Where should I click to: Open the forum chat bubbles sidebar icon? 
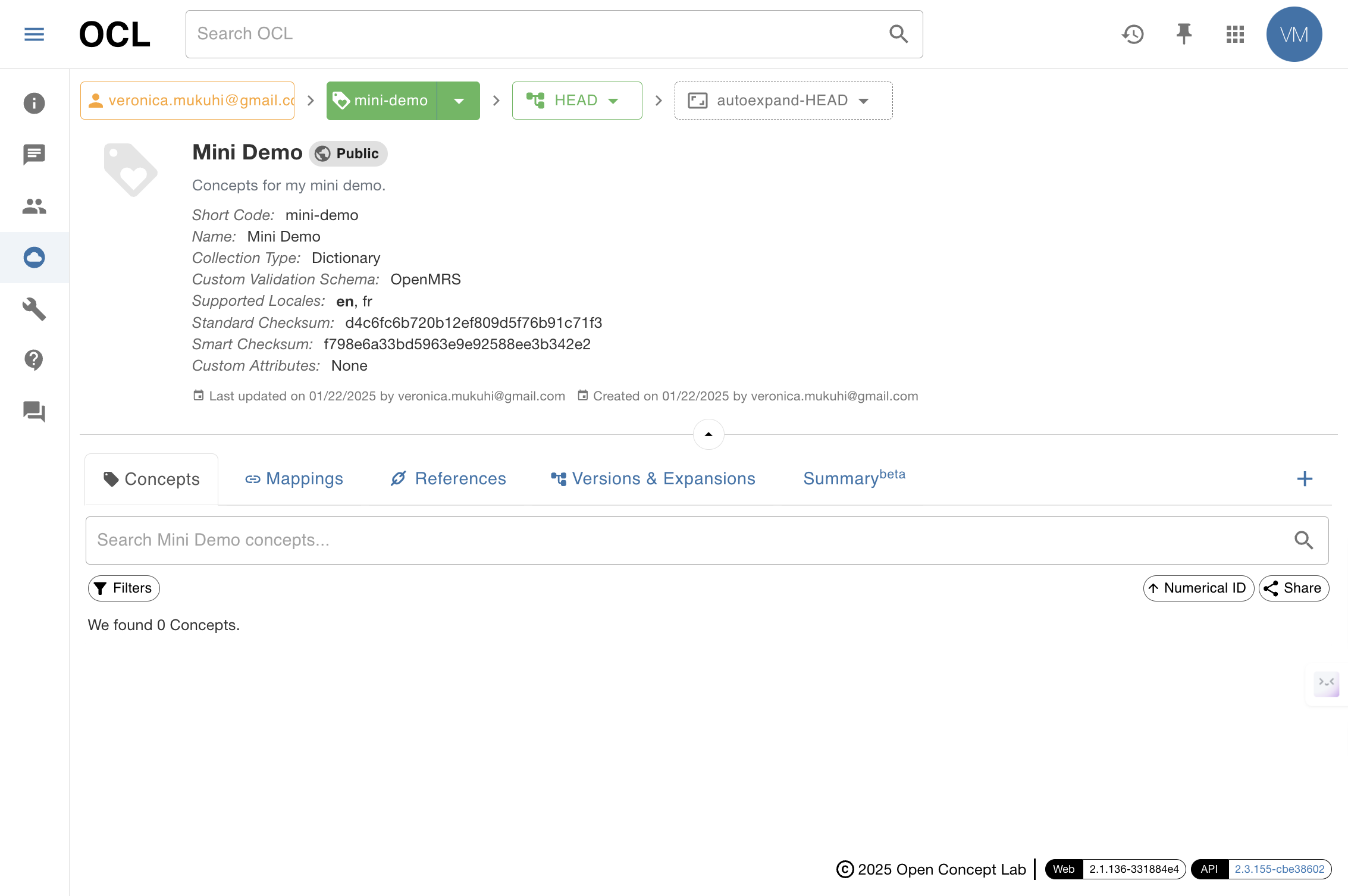coord(34,411)
